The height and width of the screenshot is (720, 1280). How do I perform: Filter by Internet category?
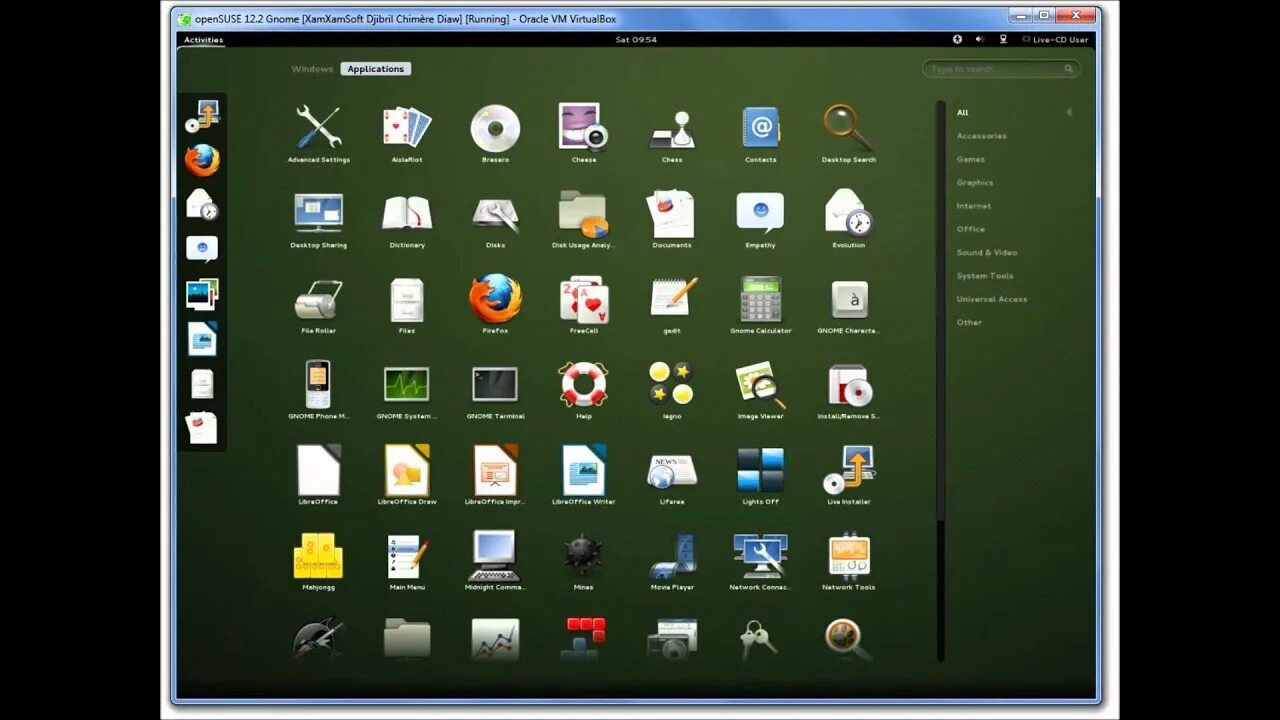coord(974,206)
